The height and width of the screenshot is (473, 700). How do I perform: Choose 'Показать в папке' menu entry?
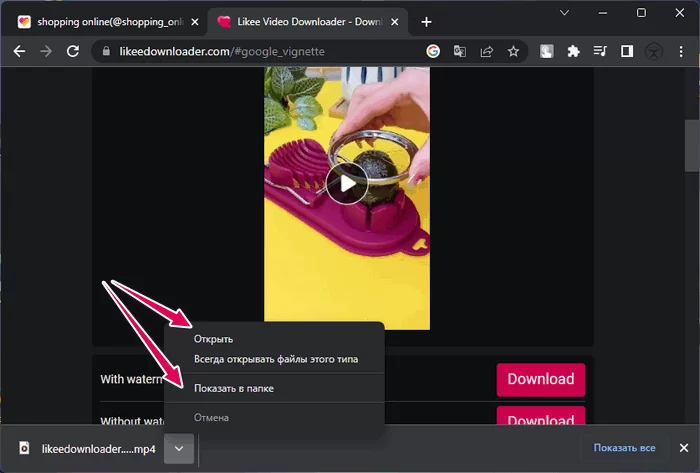233,388
